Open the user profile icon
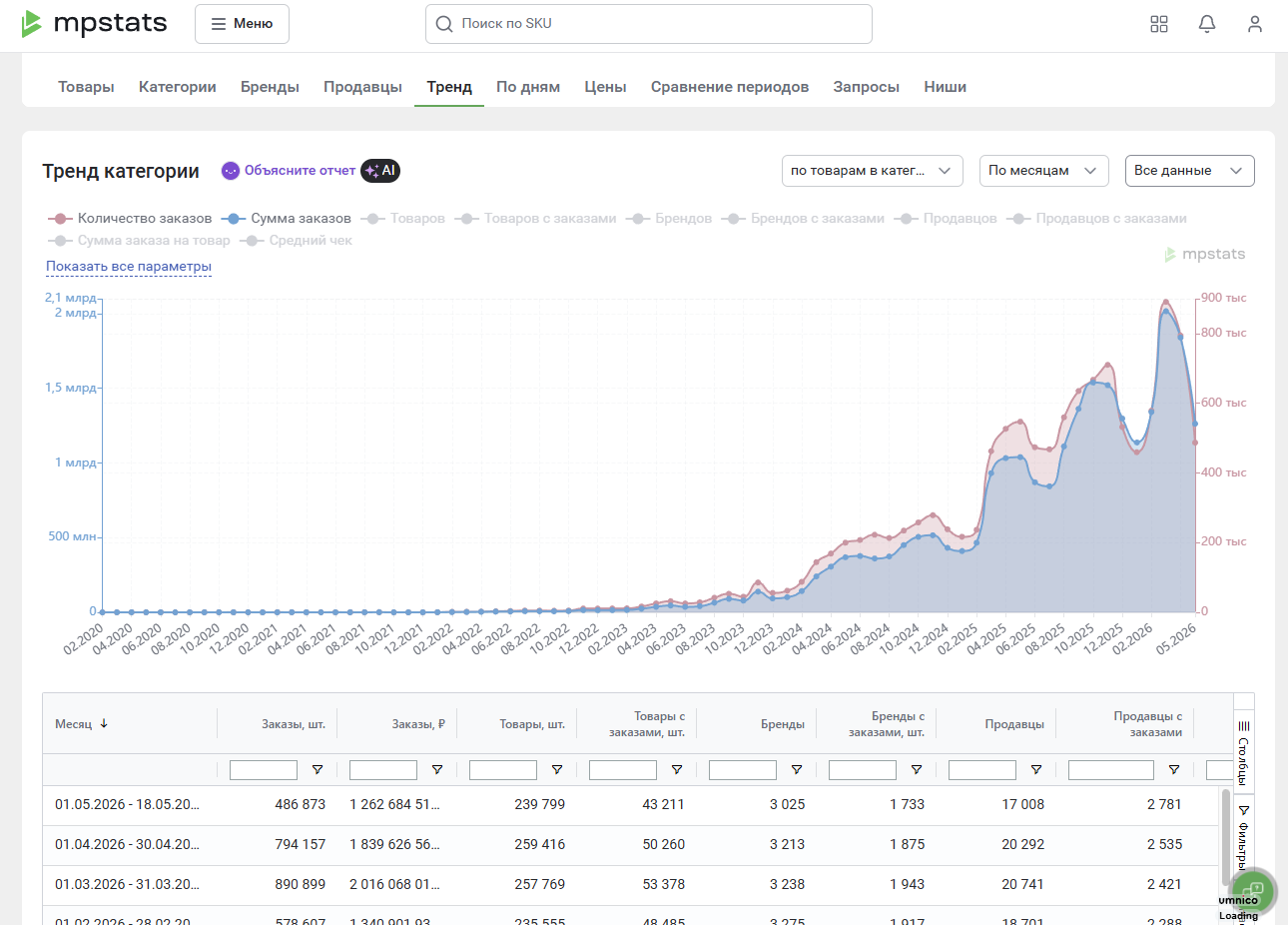Viewport: 1288px width, 925px height. [x=1255, y=24]
